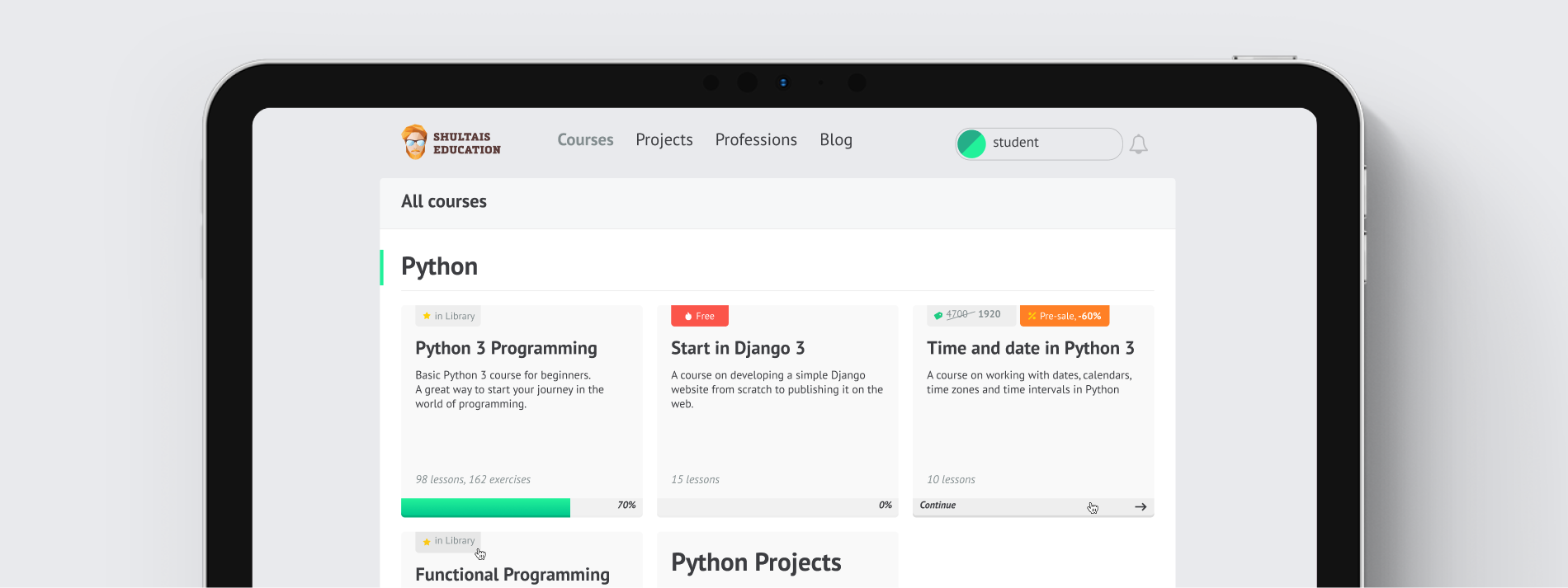This screenshot has width=1568, height=588.
Task: Click the 'in Library' tag on Functional Programming
Action: pos(448,541)
